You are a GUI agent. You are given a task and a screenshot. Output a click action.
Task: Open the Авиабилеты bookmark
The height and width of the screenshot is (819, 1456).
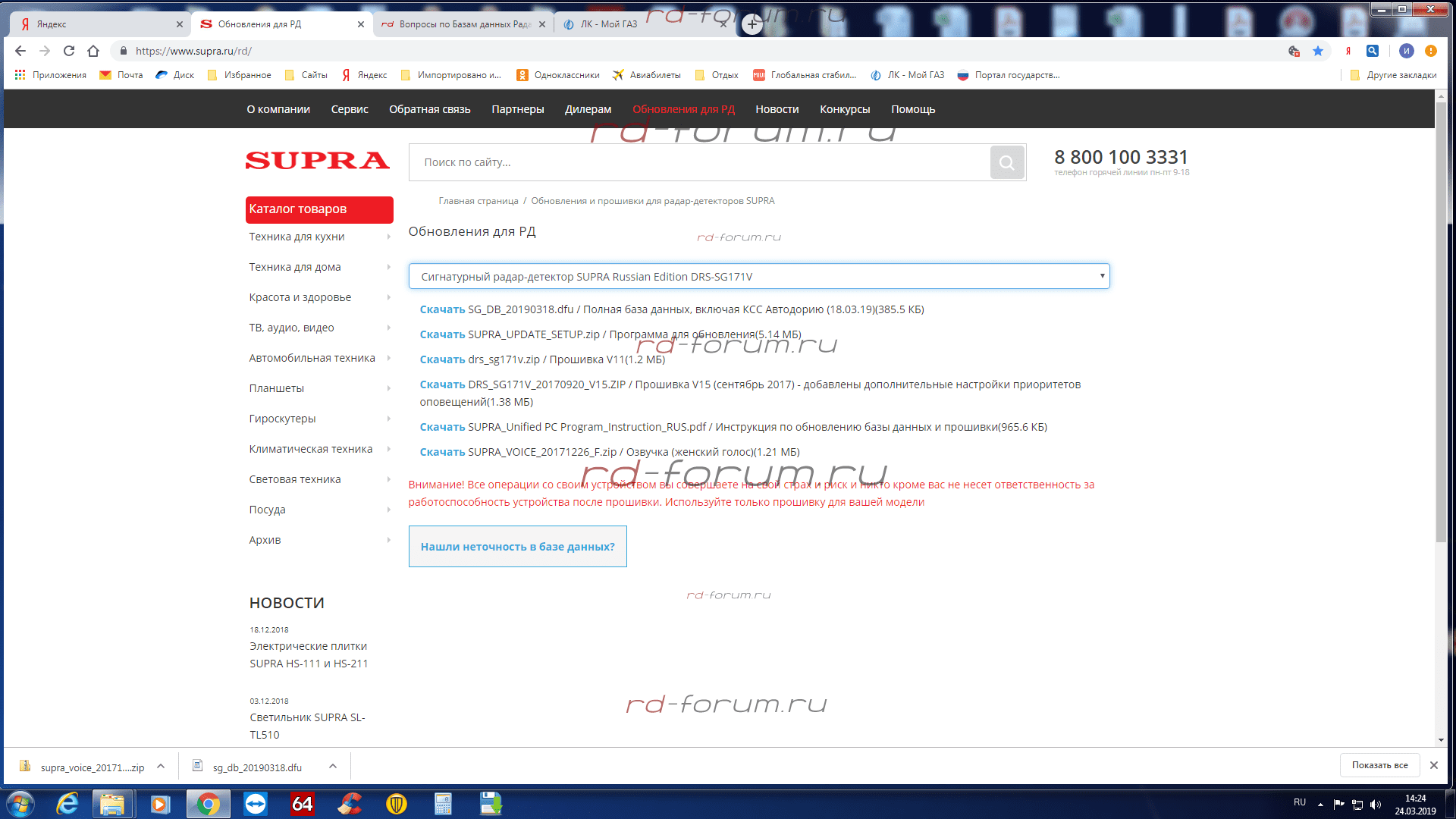click(647, 75)
